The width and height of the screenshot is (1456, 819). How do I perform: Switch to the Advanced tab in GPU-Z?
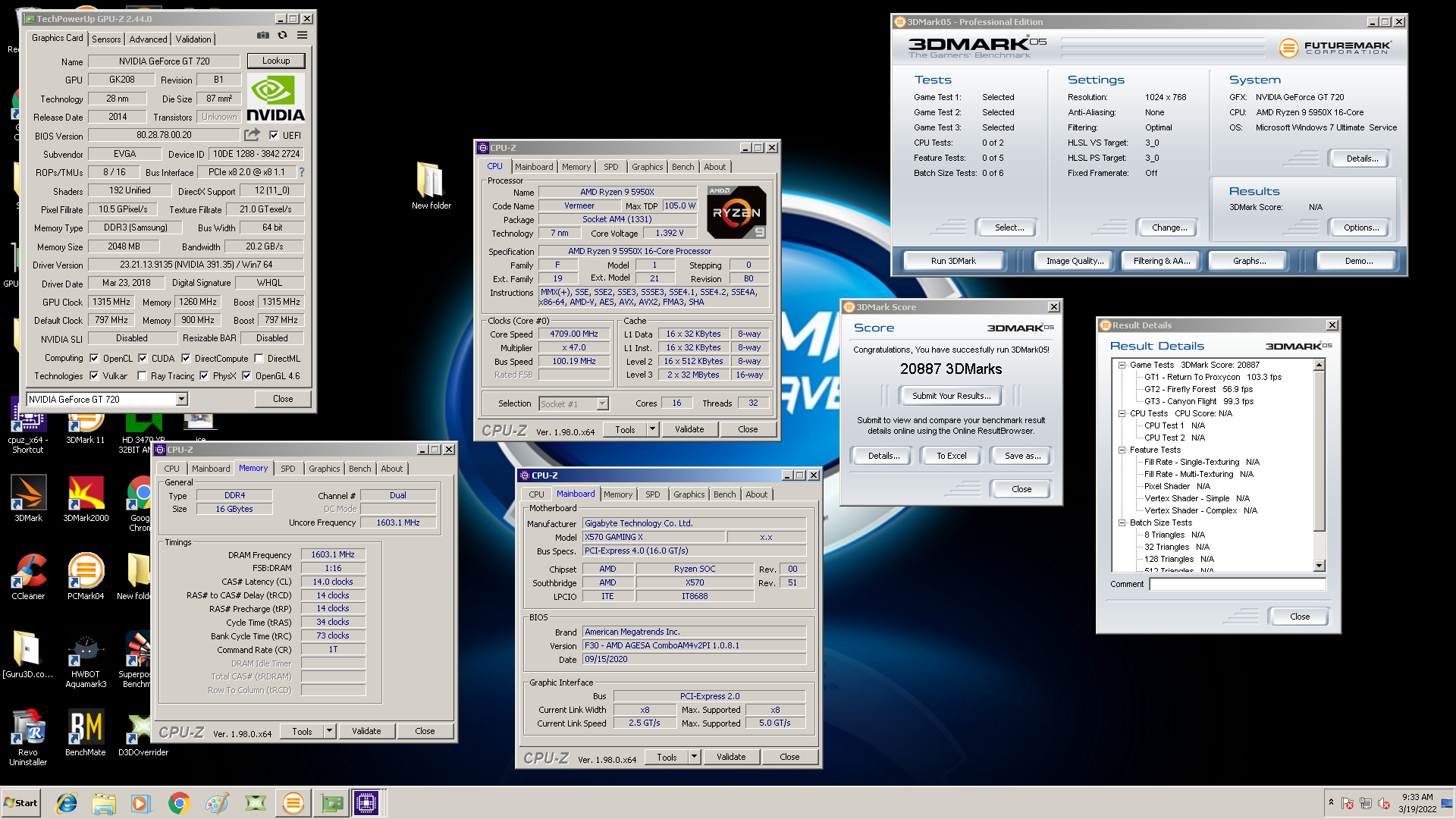(148, 39)
